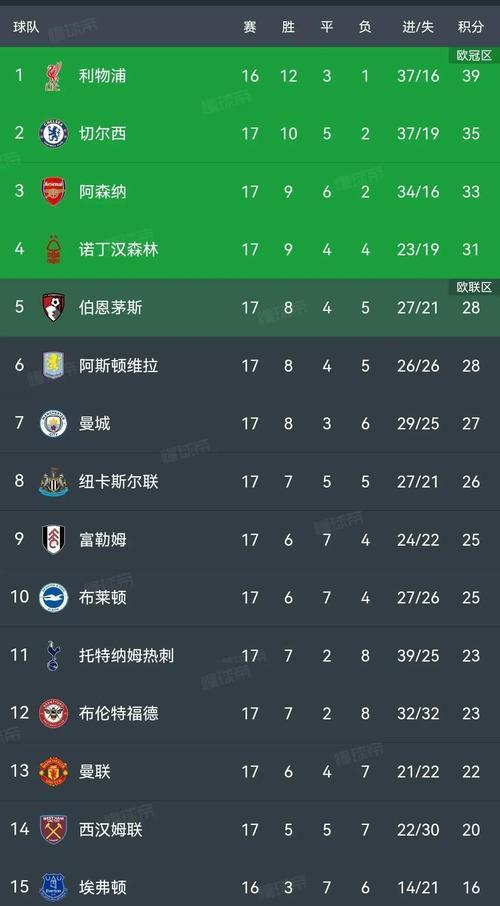
Task: Click the Brighton seagull badge
Action: (53, 597)
